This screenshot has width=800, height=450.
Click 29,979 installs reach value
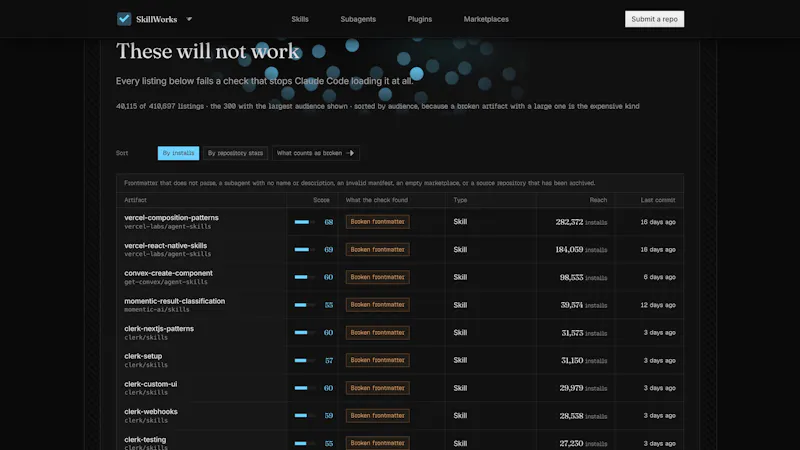[x=583, y=388]
